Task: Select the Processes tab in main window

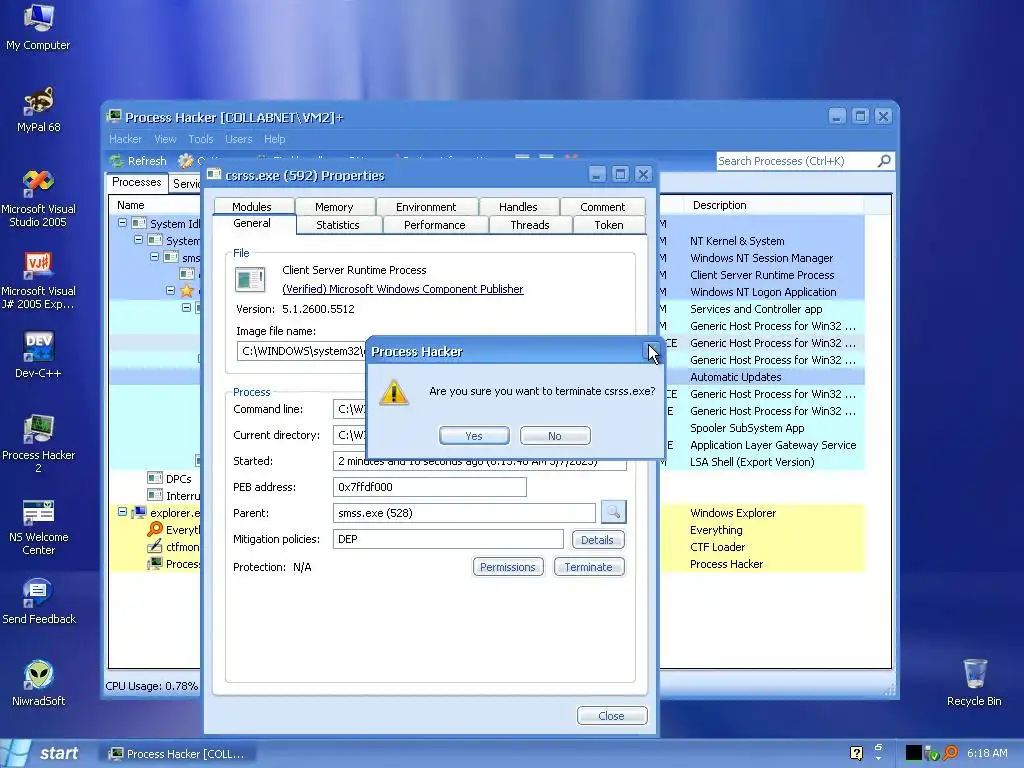Action: click(136, 182)
